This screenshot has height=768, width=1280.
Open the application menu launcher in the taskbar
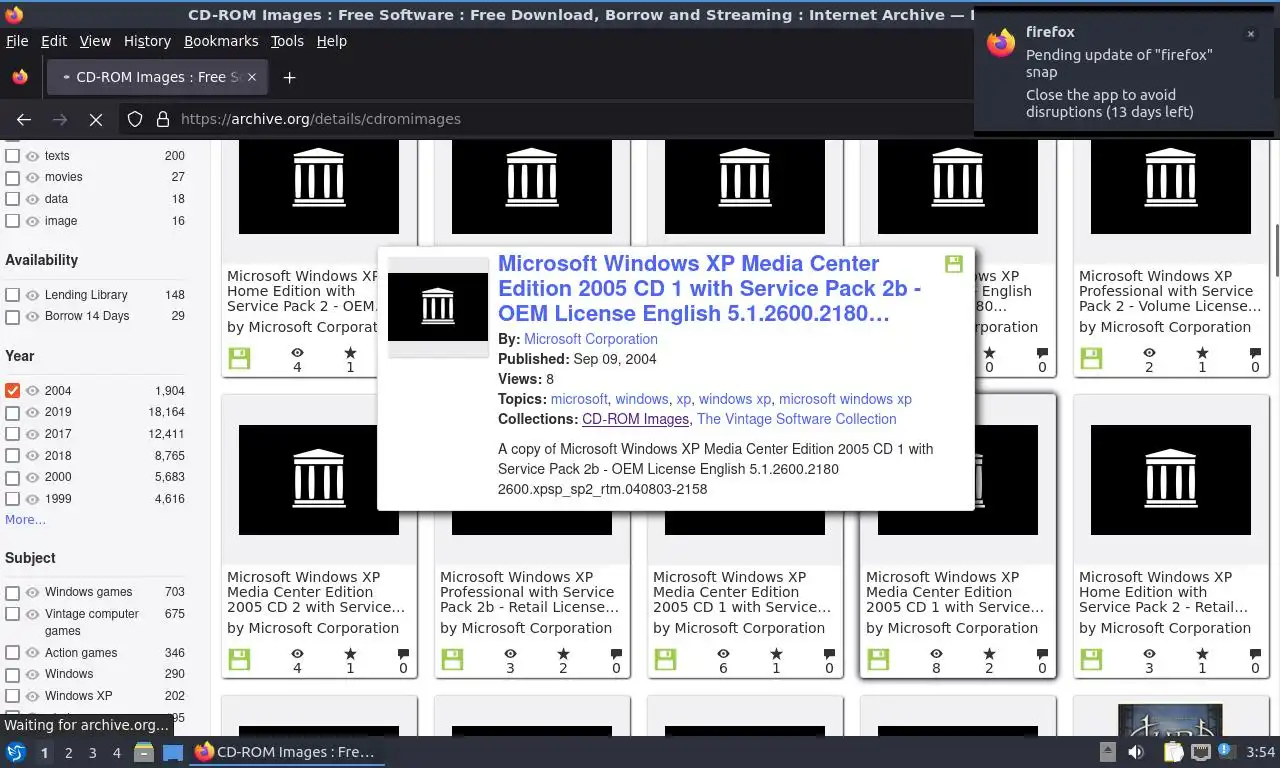point(15,752)
